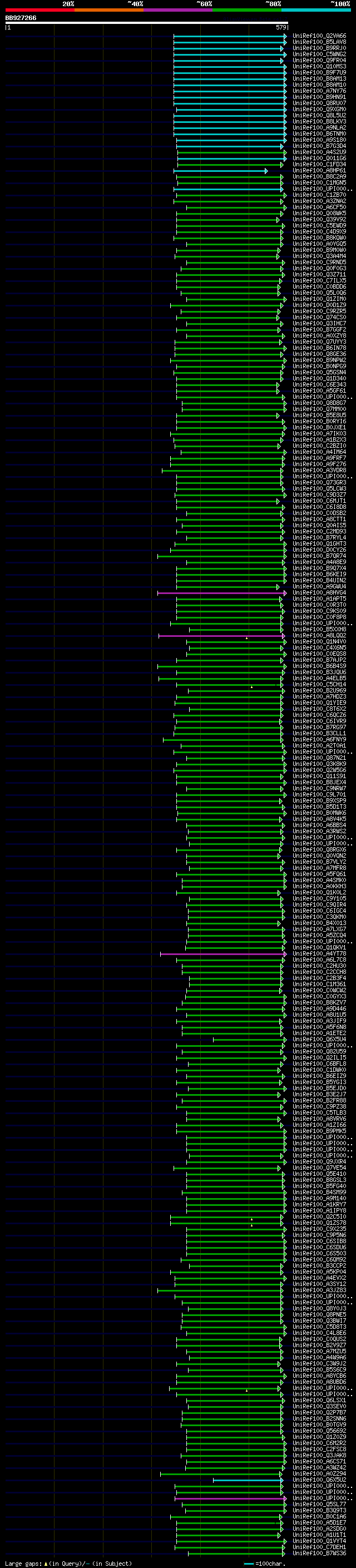Select the UniRef100_A9S180 label

pos(319,140)
